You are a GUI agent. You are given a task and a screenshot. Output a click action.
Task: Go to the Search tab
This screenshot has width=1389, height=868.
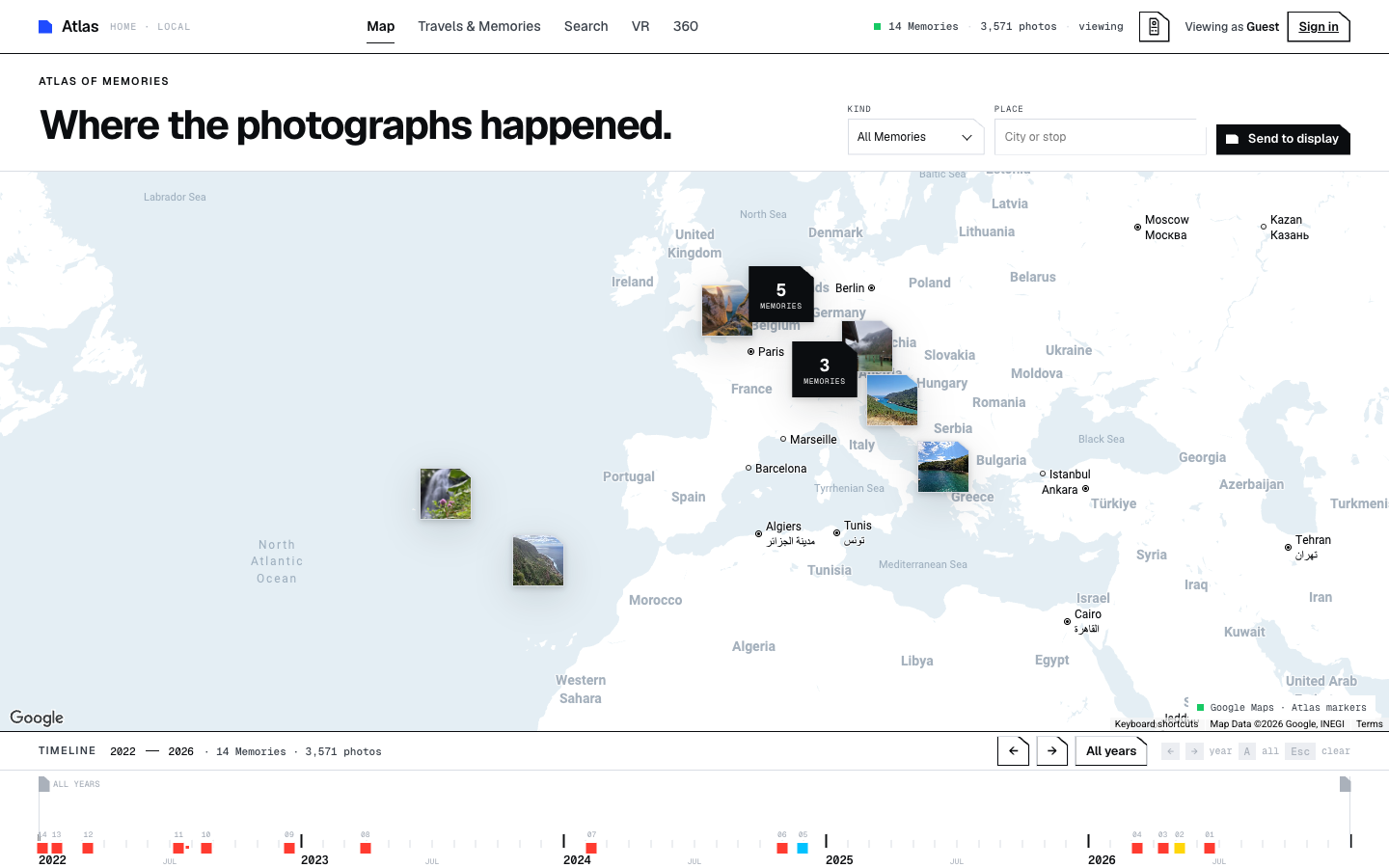click(586, 27)
